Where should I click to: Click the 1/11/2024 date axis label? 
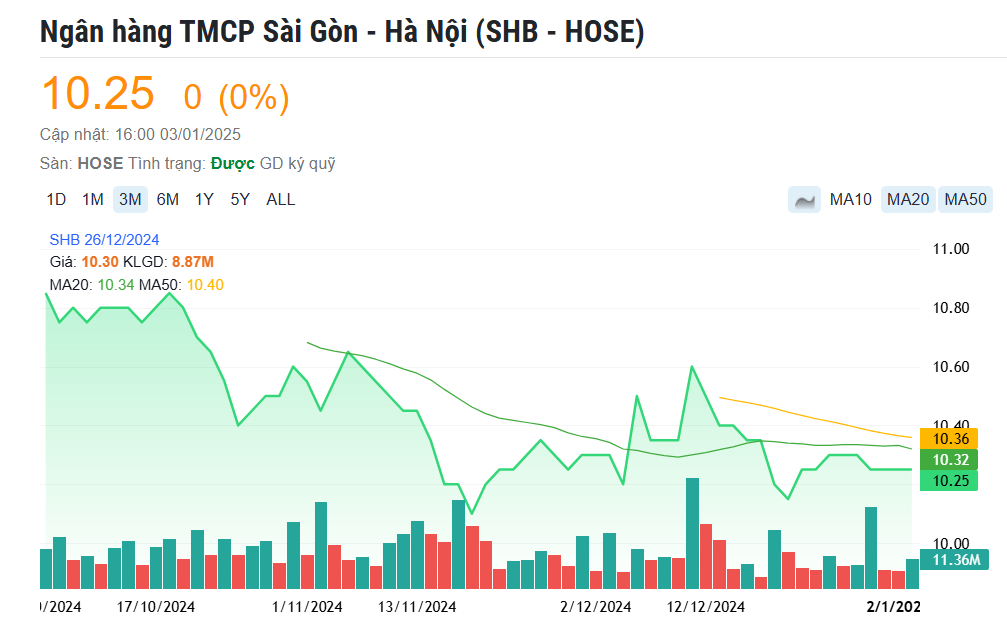click(x=307, y=607)
